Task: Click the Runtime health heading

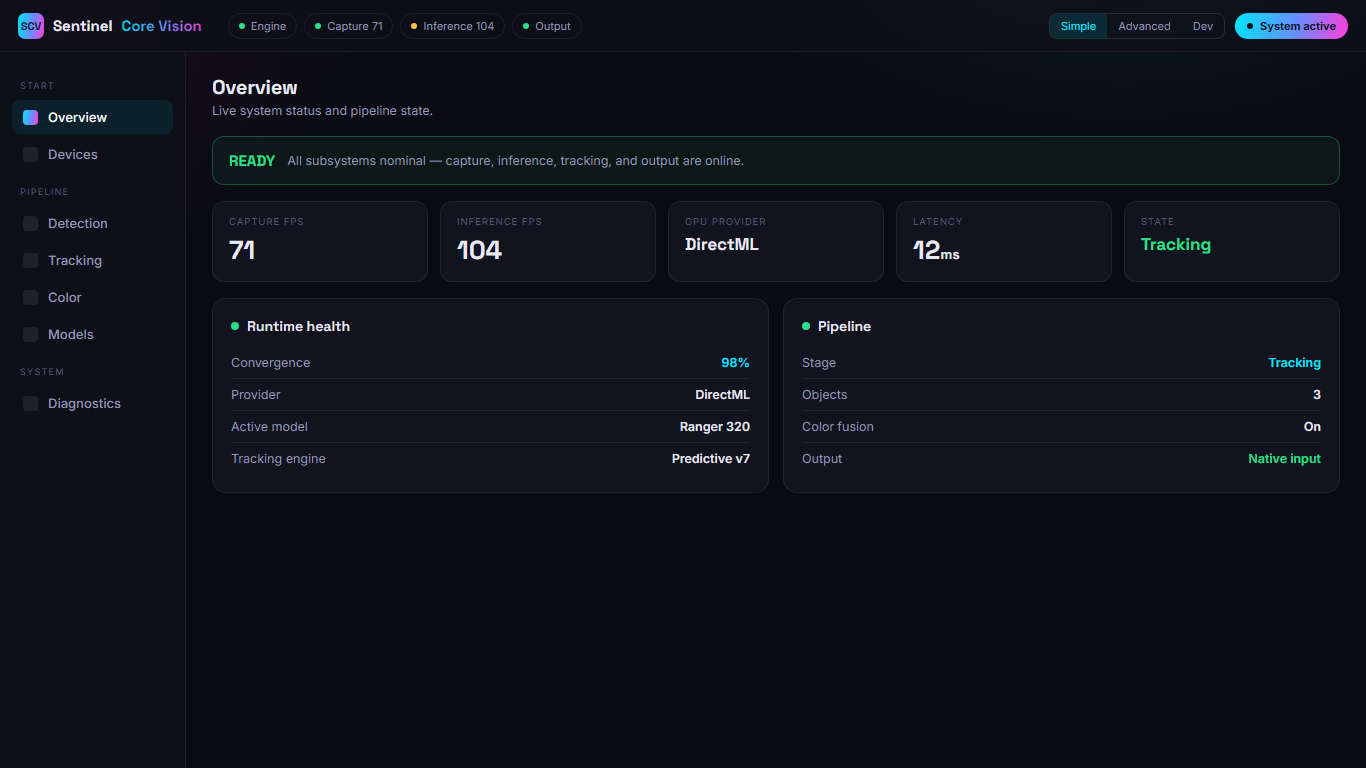Action: (298, 326)
